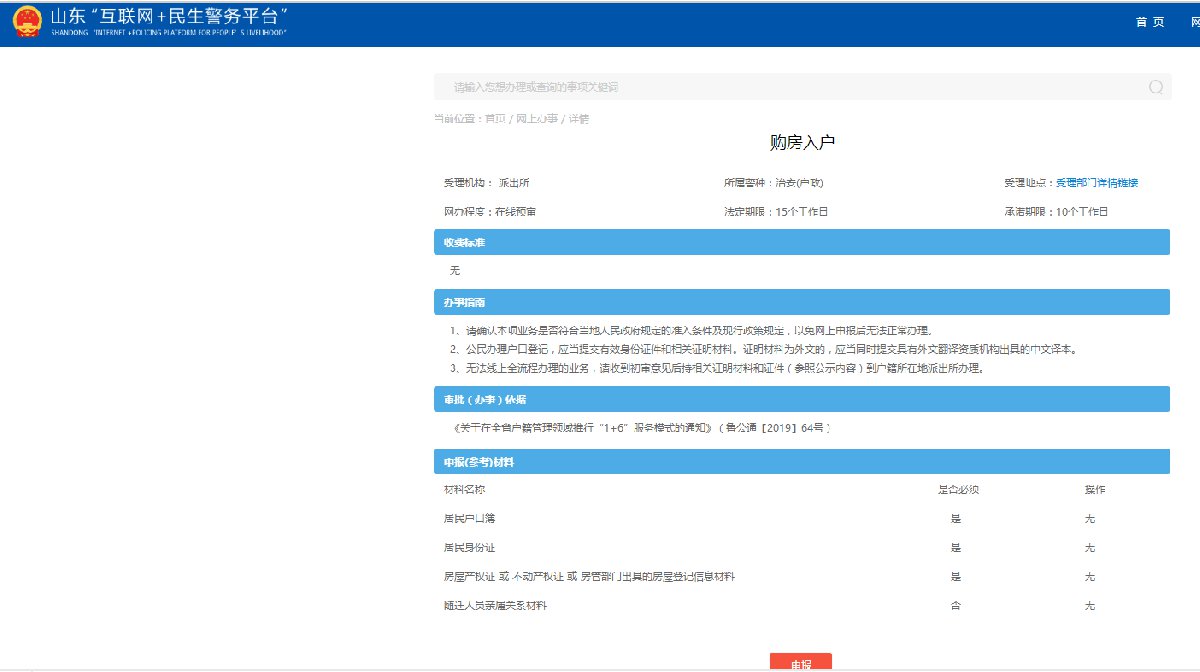Viewport: 1200px width, 672px height.
Task: Click the national emblem logo
Action: 24,23
